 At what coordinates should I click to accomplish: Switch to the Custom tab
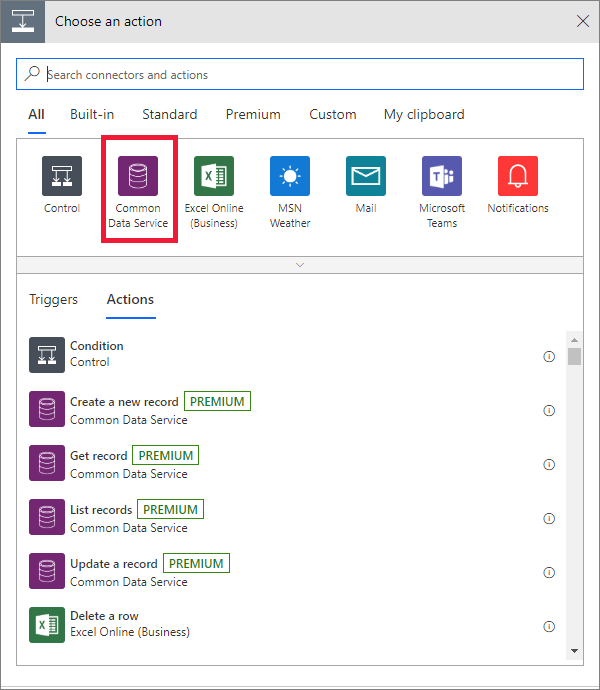[333, 114]
